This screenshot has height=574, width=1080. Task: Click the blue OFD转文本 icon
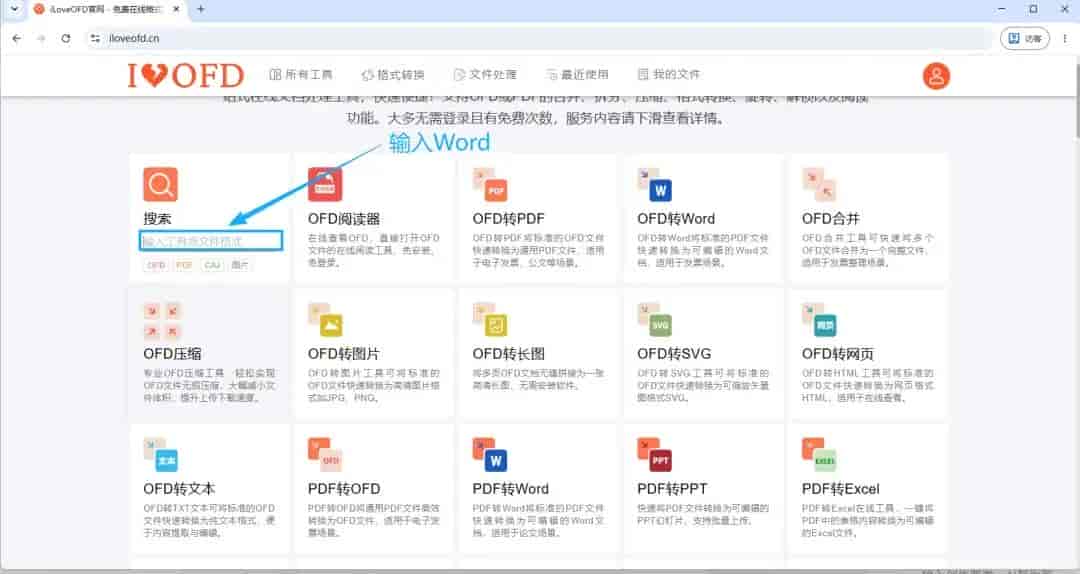[x=160, y=454]
